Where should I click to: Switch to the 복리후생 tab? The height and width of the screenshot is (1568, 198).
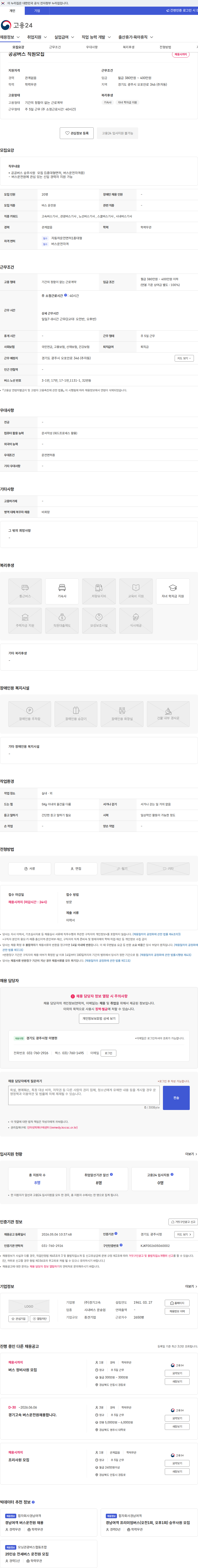coord(129,47)
